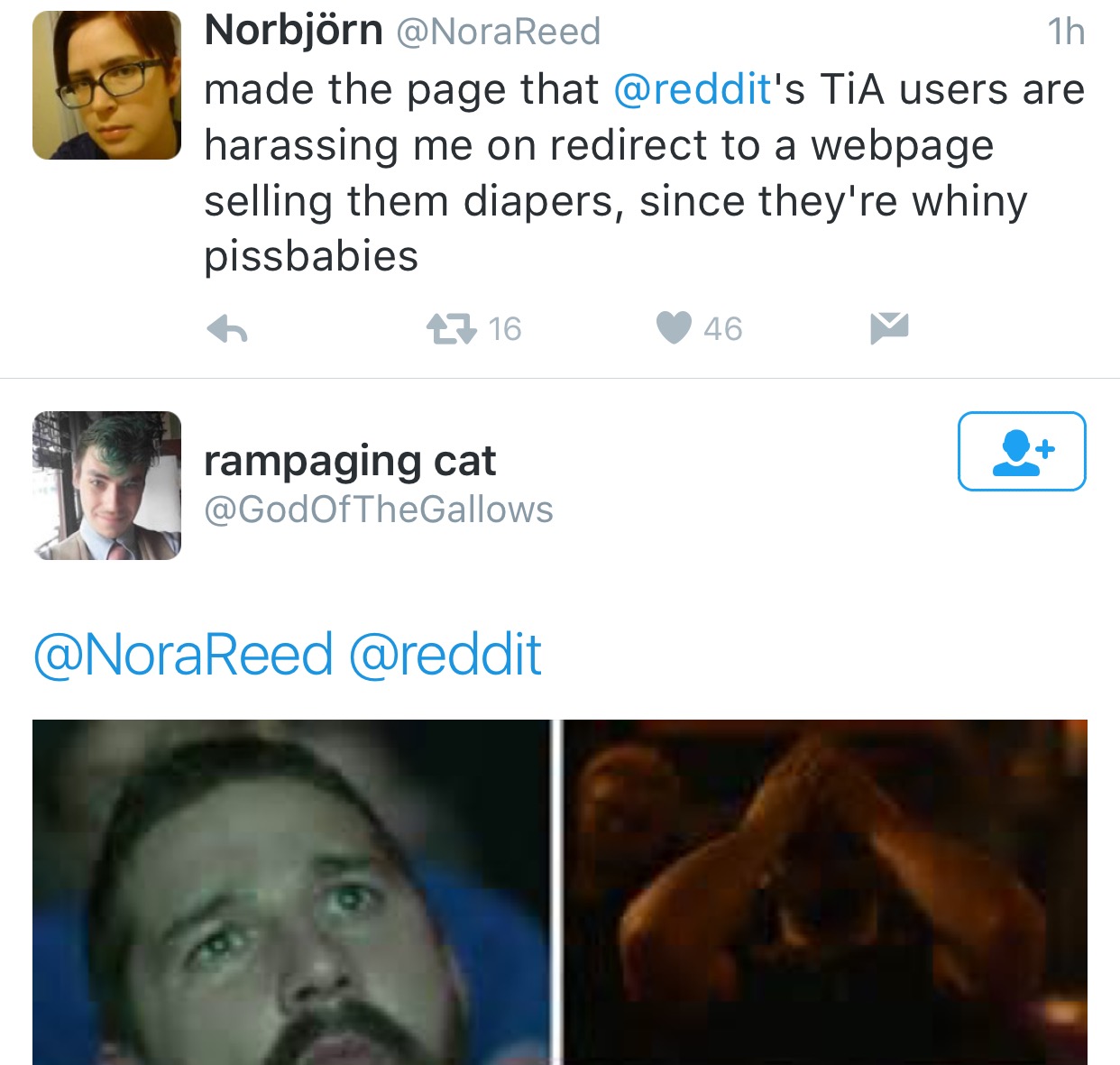View the 46 likes count
Image resolution: width=1120 pixels, height=1065 pixels.
pyautogui.click(x=723, y=329)
